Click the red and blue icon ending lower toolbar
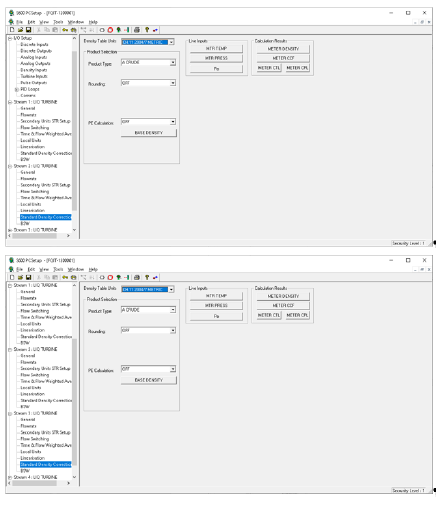This screenshot has width=439, height=507. tap(155, 277)
